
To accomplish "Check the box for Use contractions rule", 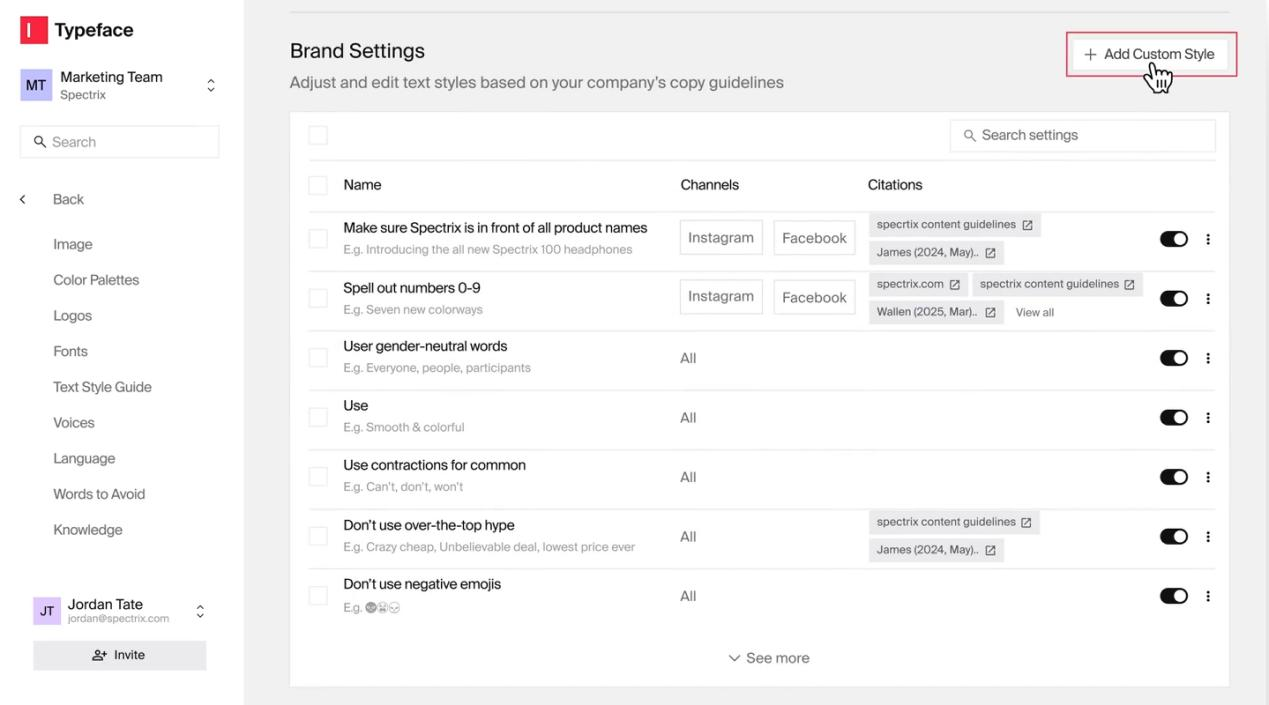I will click(318, 477).
